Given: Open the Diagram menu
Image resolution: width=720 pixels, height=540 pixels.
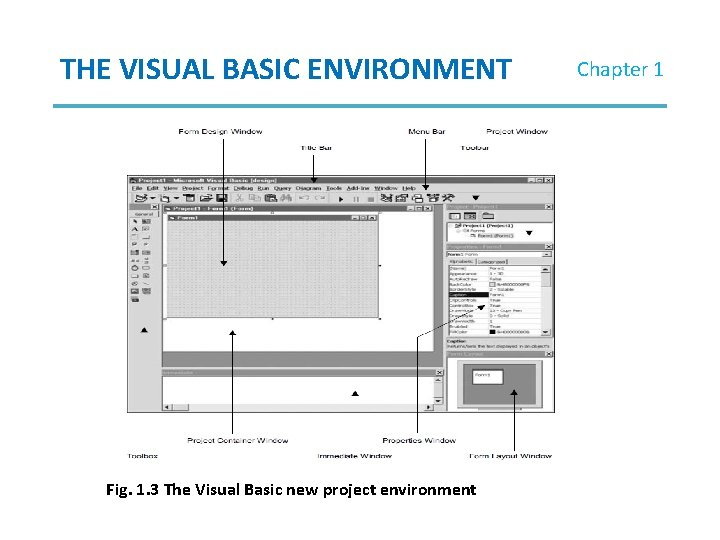Looking at the screenshot, I should [x=308, y=188].
